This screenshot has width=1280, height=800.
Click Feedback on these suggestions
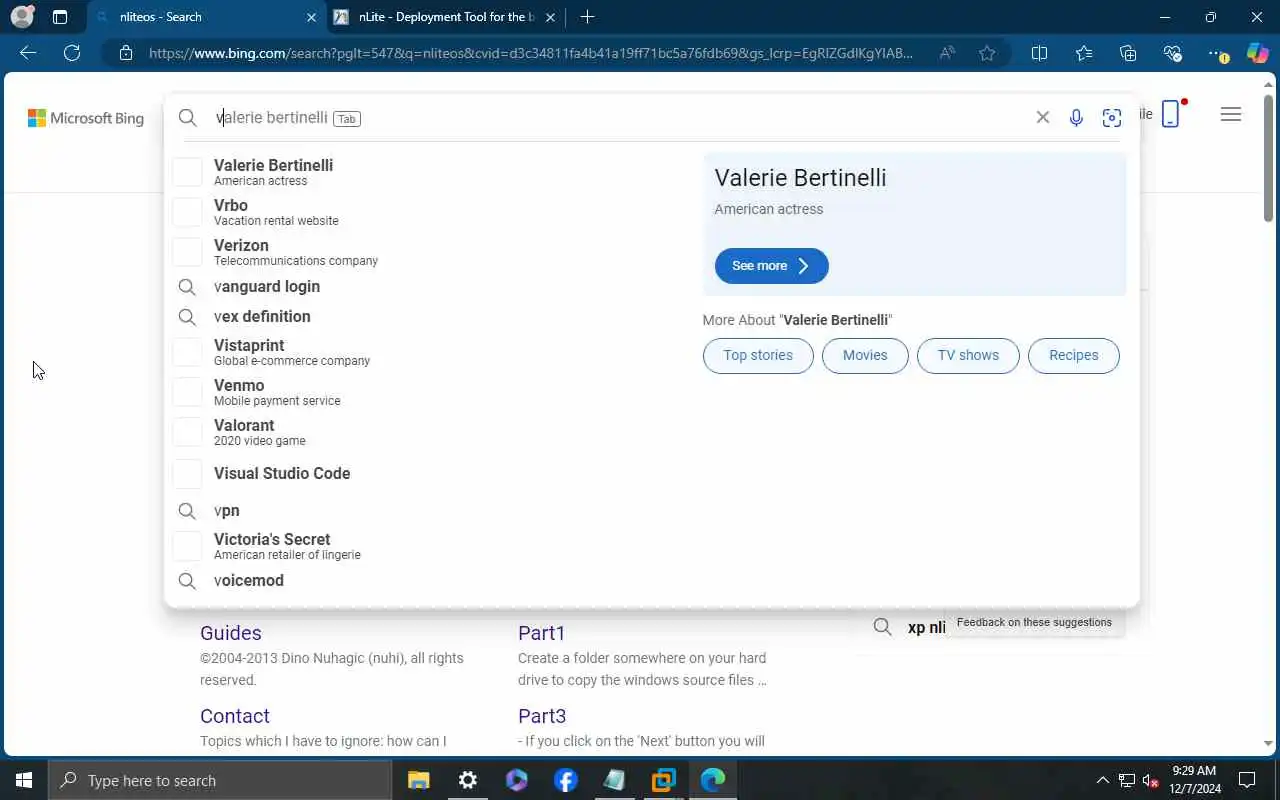click(1034, 622)
